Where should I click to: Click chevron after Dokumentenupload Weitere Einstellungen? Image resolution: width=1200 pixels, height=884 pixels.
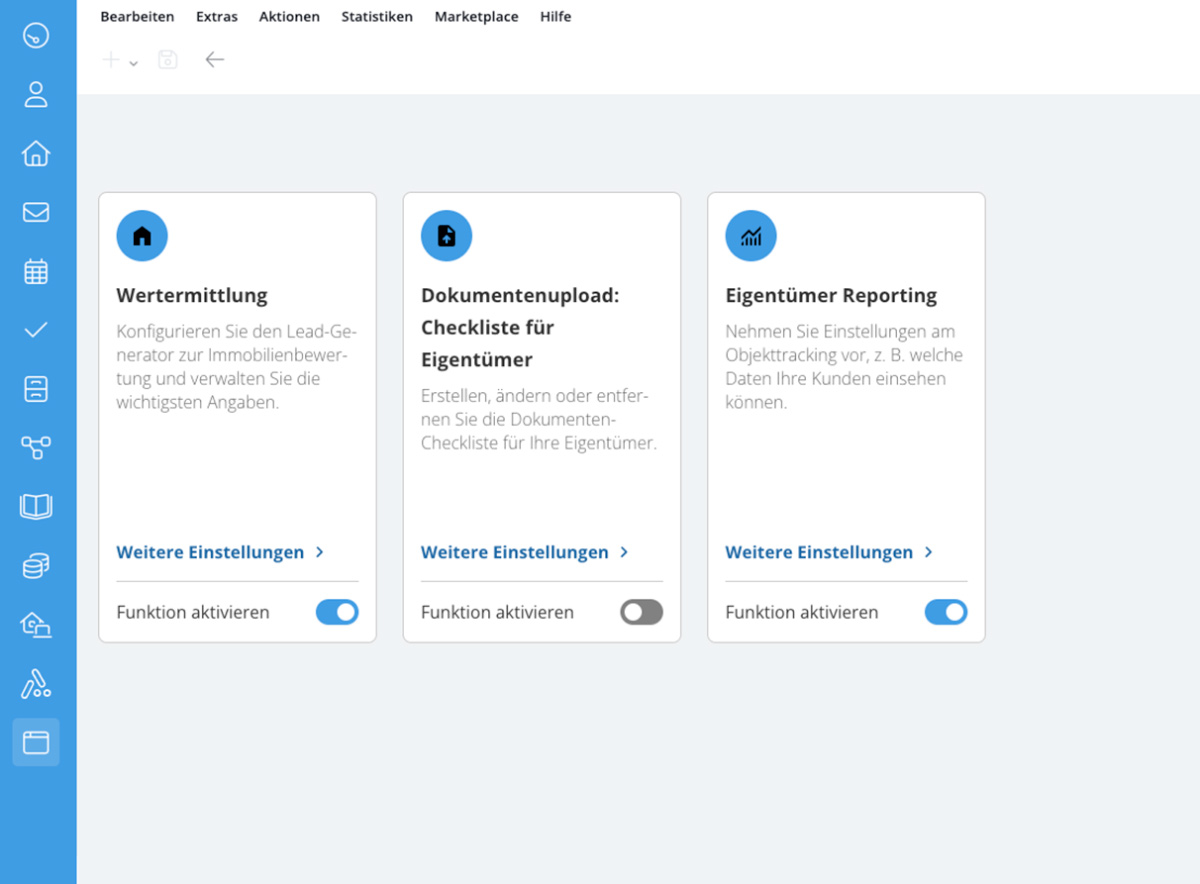(x=624, y=552)
